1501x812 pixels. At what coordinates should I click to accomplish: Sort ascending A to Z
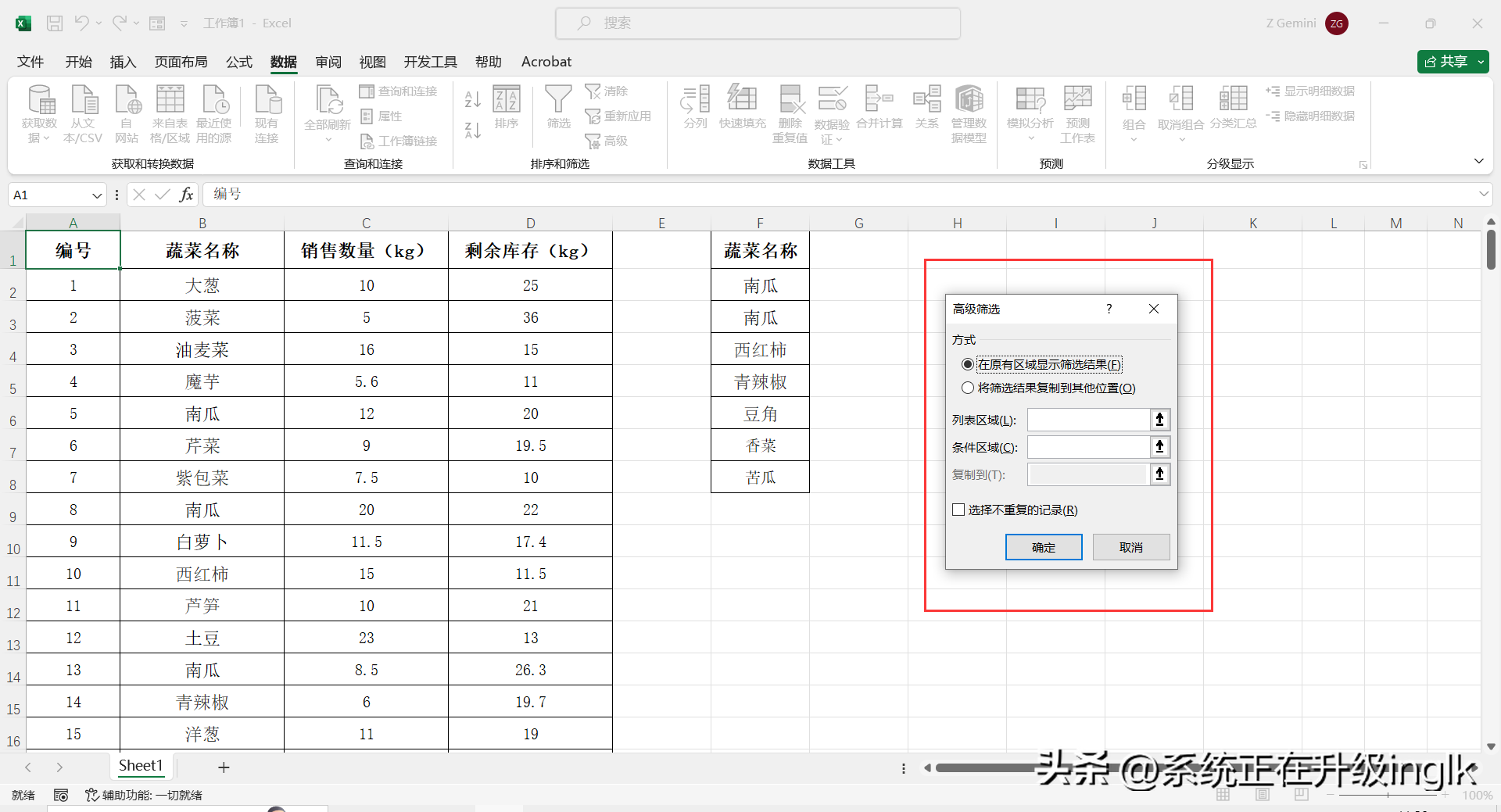pyautogui.click(x=472, y=99)
